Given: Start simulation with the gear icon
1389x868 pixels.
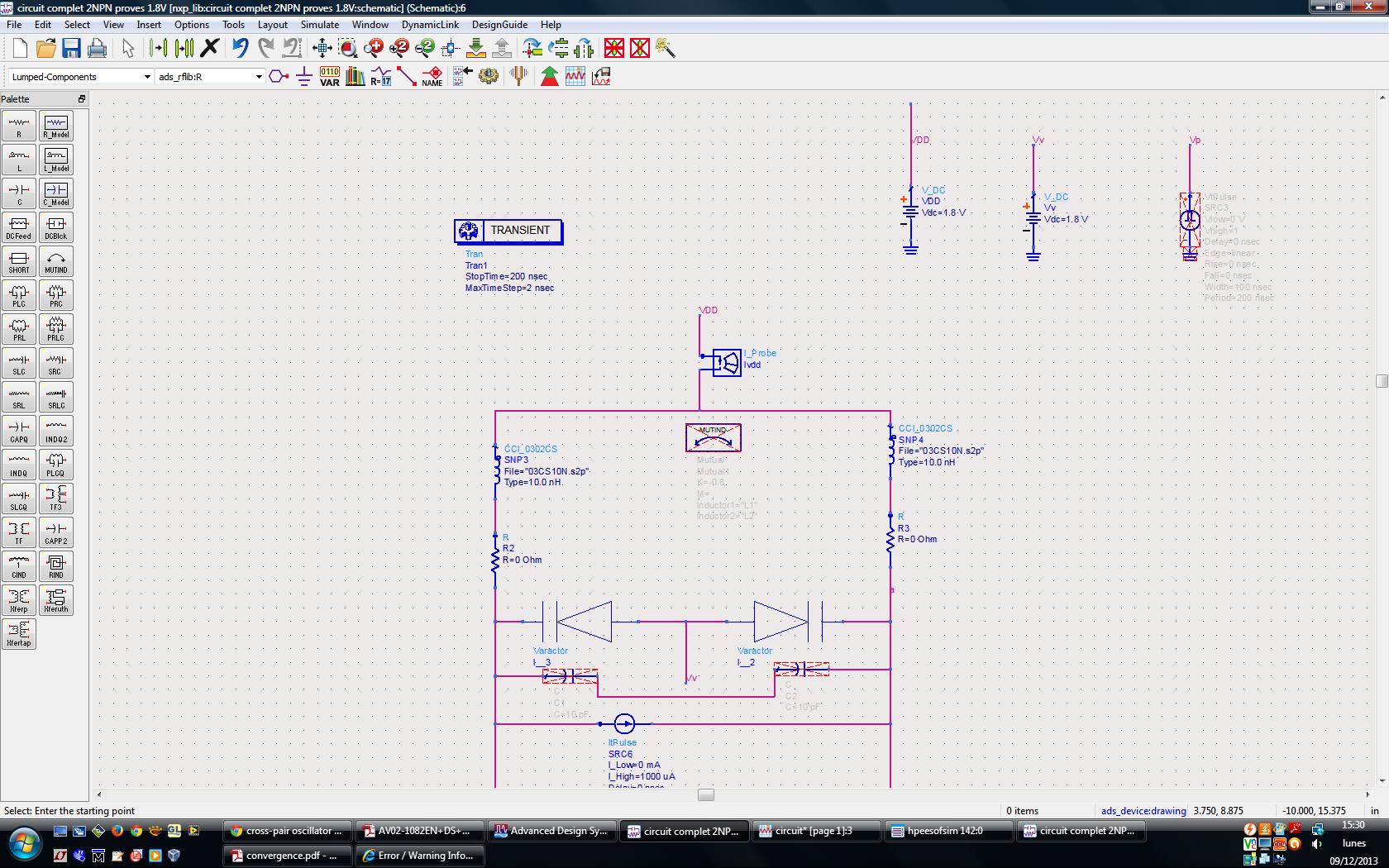Looking at the screenshot, I should (489, 77).
